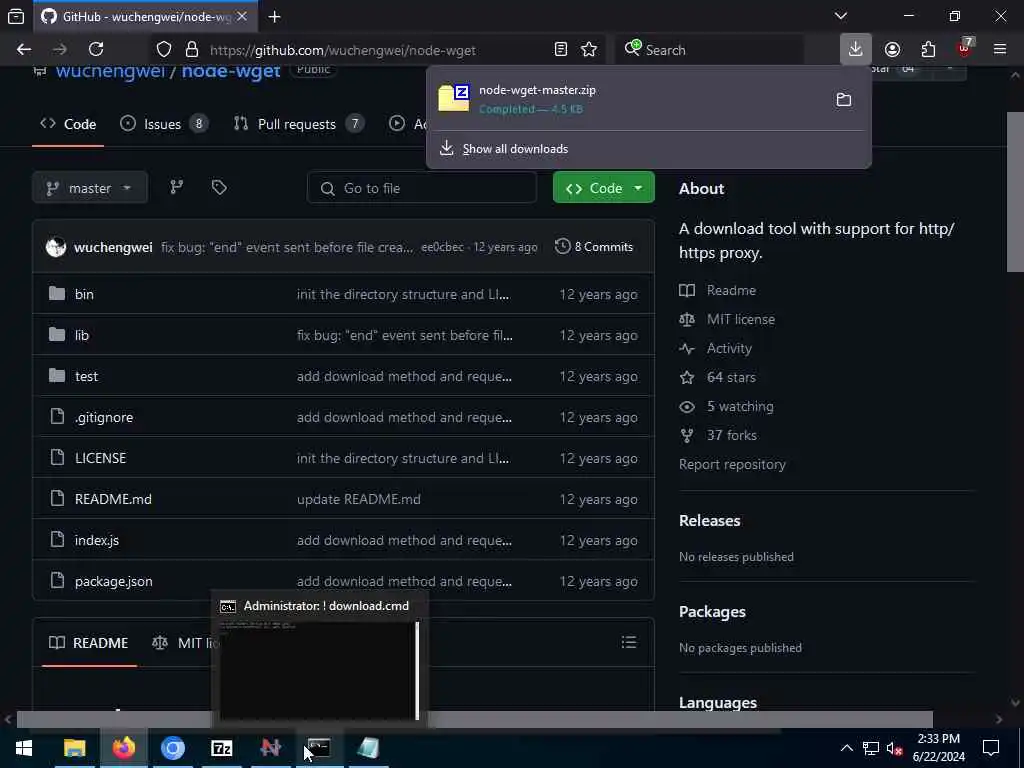Open the 37 forks link
Viewport: 1024px width, 768px height.
(731, 436)
